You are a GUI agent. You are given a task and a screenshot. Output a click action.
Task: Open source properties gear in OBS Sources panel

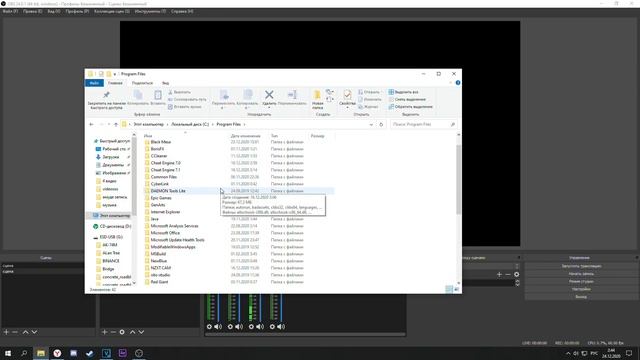click(122, 332)
